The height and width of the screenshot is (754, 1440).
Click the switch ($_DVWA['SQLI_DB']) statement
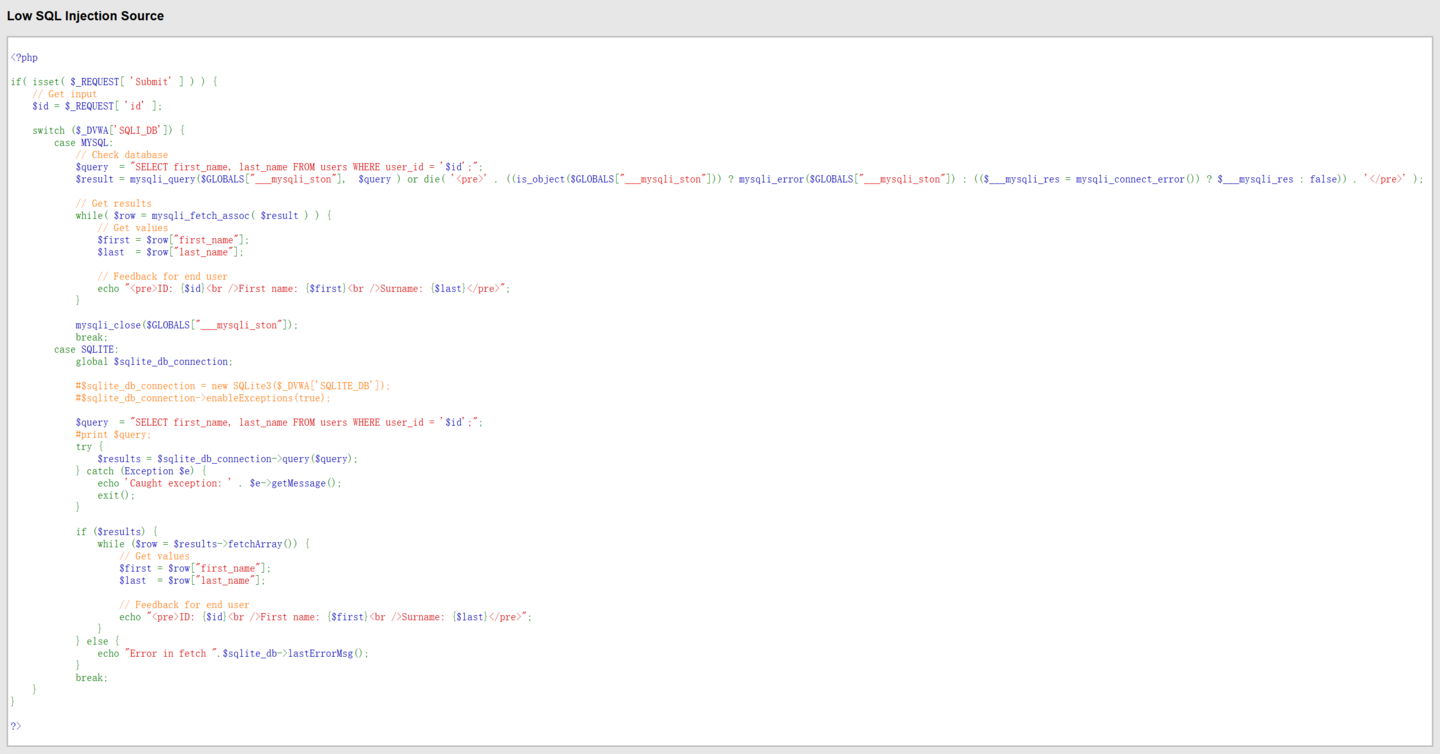[x=108, y=131]
